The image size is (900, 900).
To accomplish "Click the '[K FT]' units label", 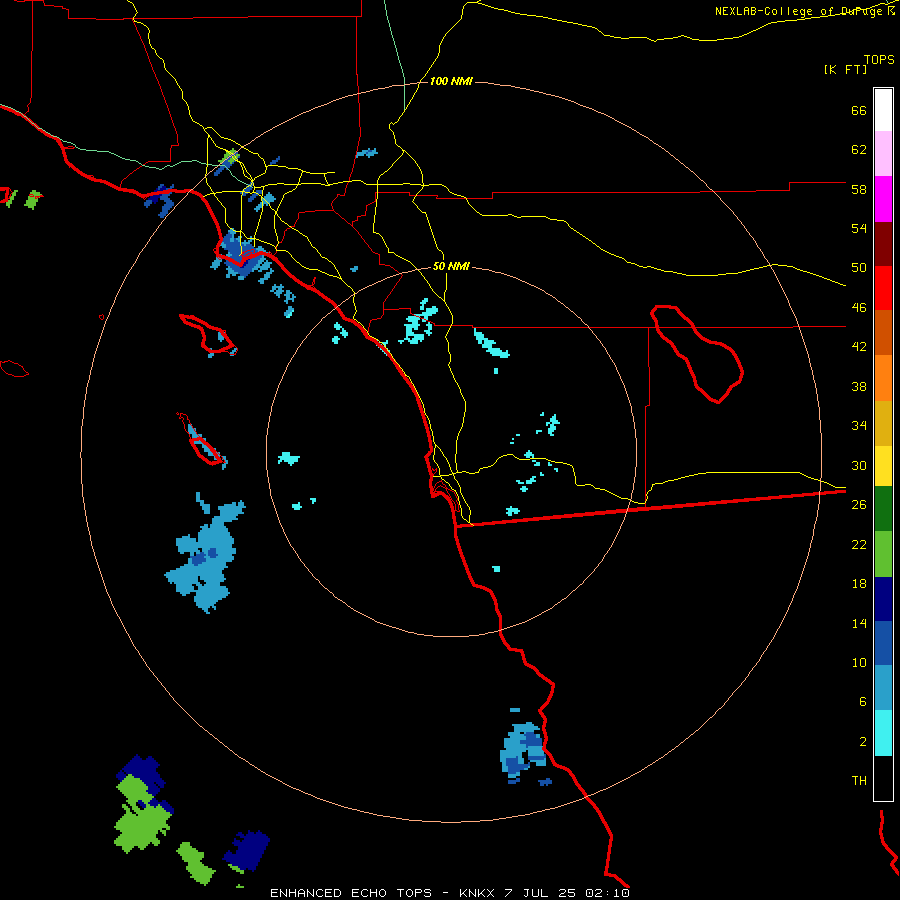I will coord(845,69).
